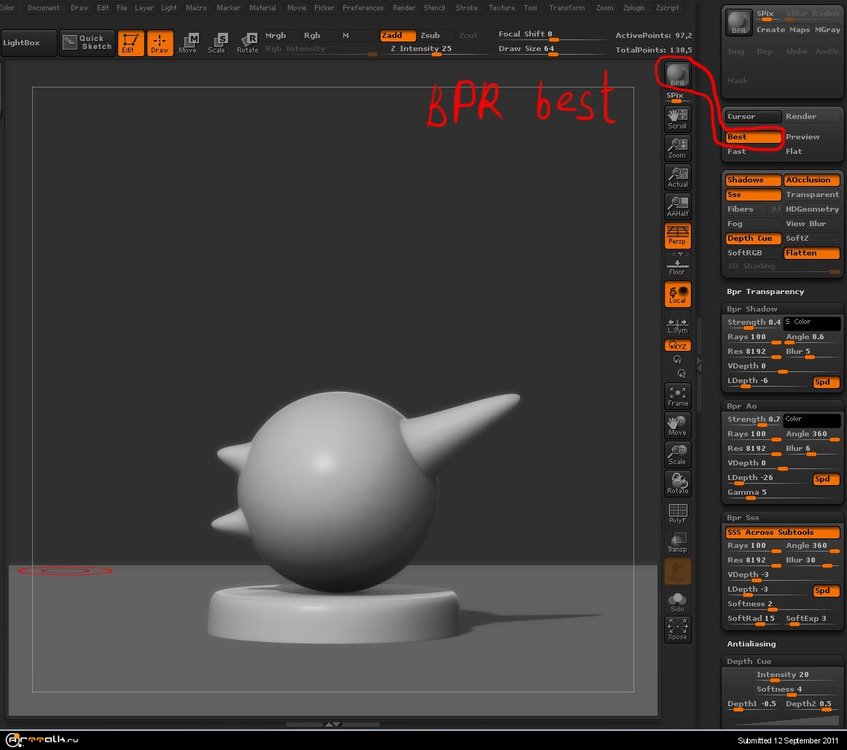
Task: Toggle SSS Across Subtools
Action: coord(782,532)
